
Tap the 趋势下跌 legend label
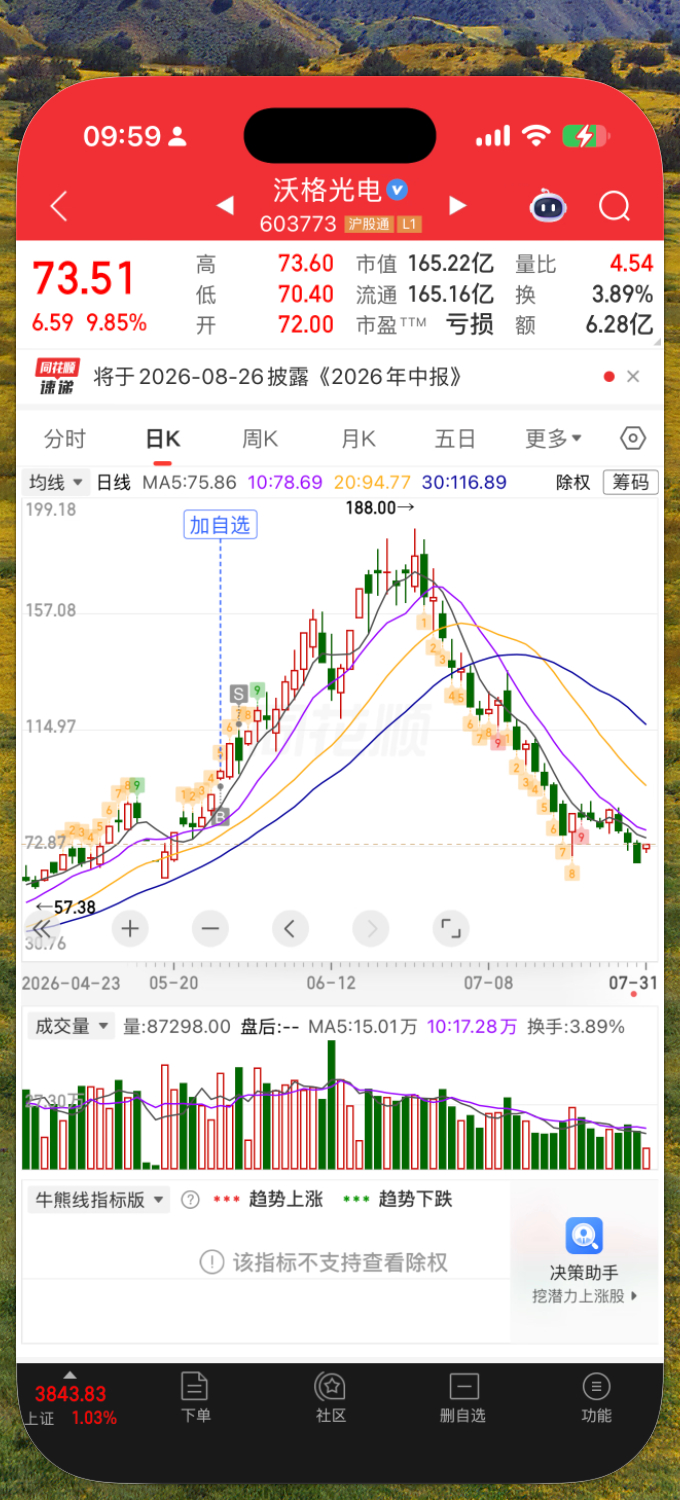click(416, 1199)
